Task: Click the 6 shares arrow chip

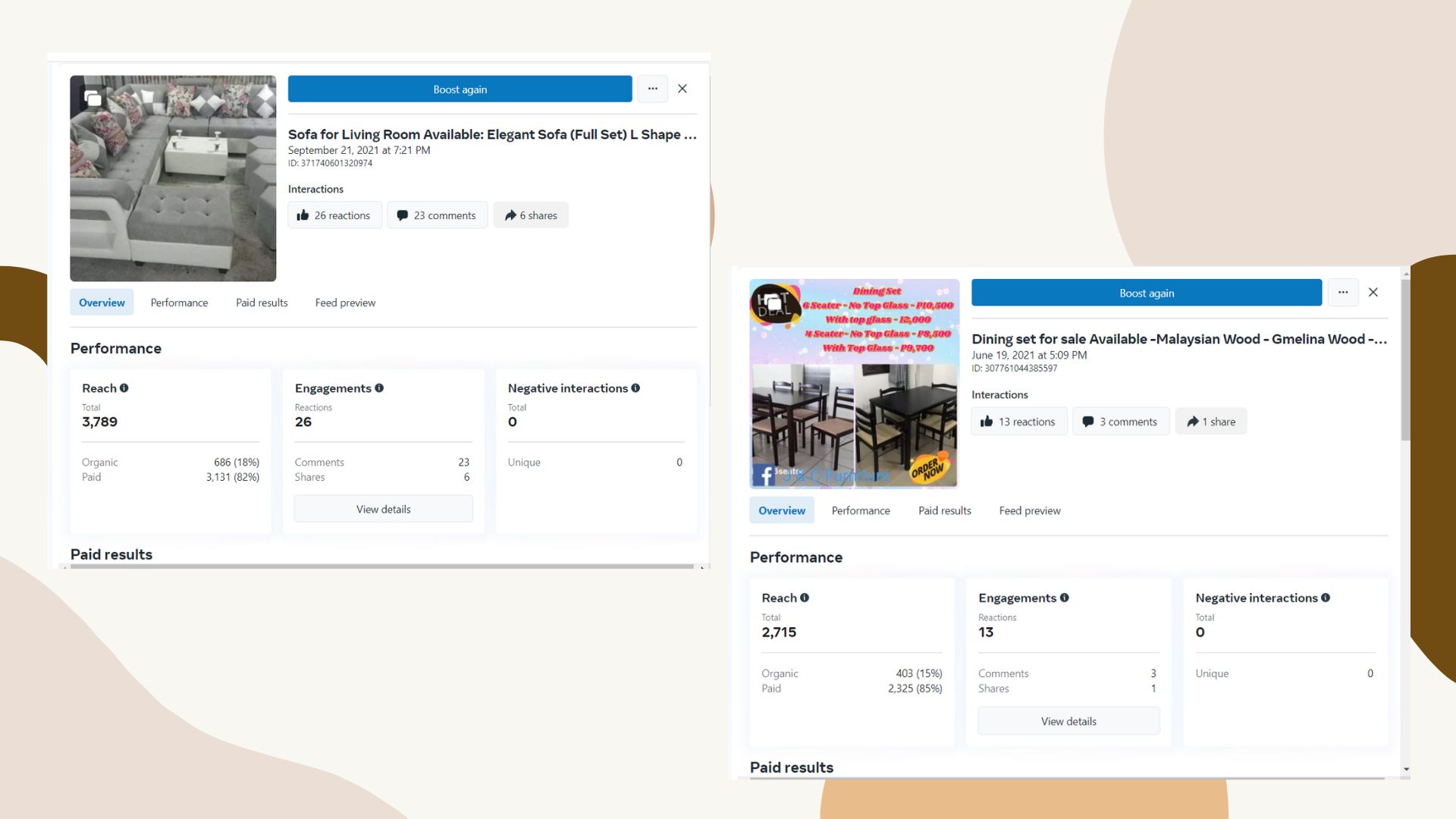Action: 531,215
